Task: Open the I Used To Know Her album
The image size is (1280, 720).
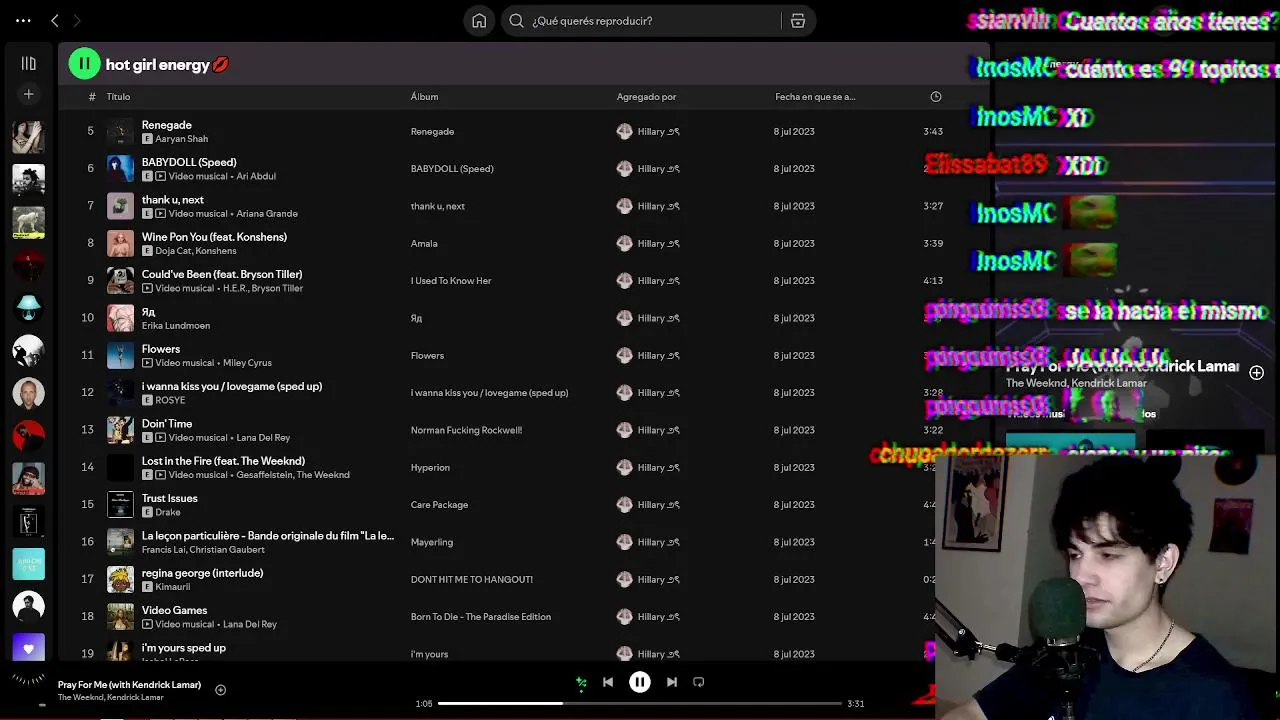Action: [451, 281]
